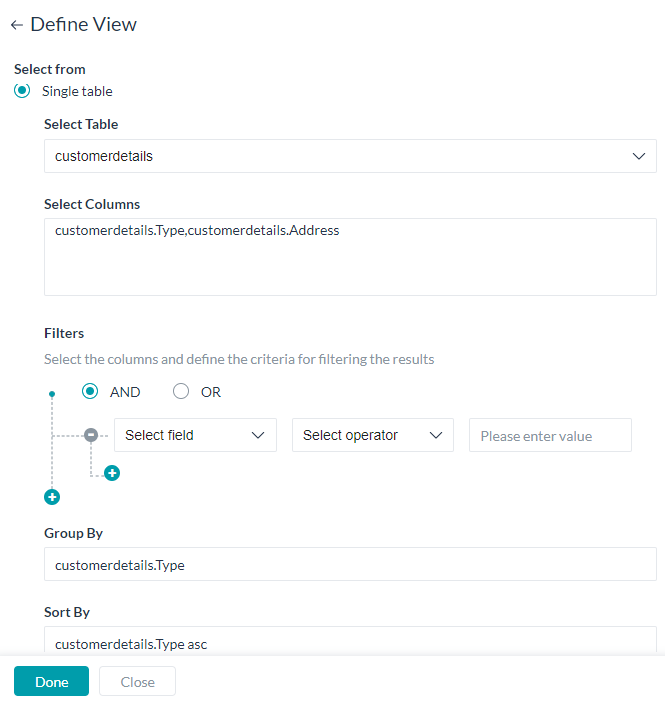Image resolution: width=665 pixels, height=701 pixels.
Task: Choose the AND filter condition
Action: point(90,392)
